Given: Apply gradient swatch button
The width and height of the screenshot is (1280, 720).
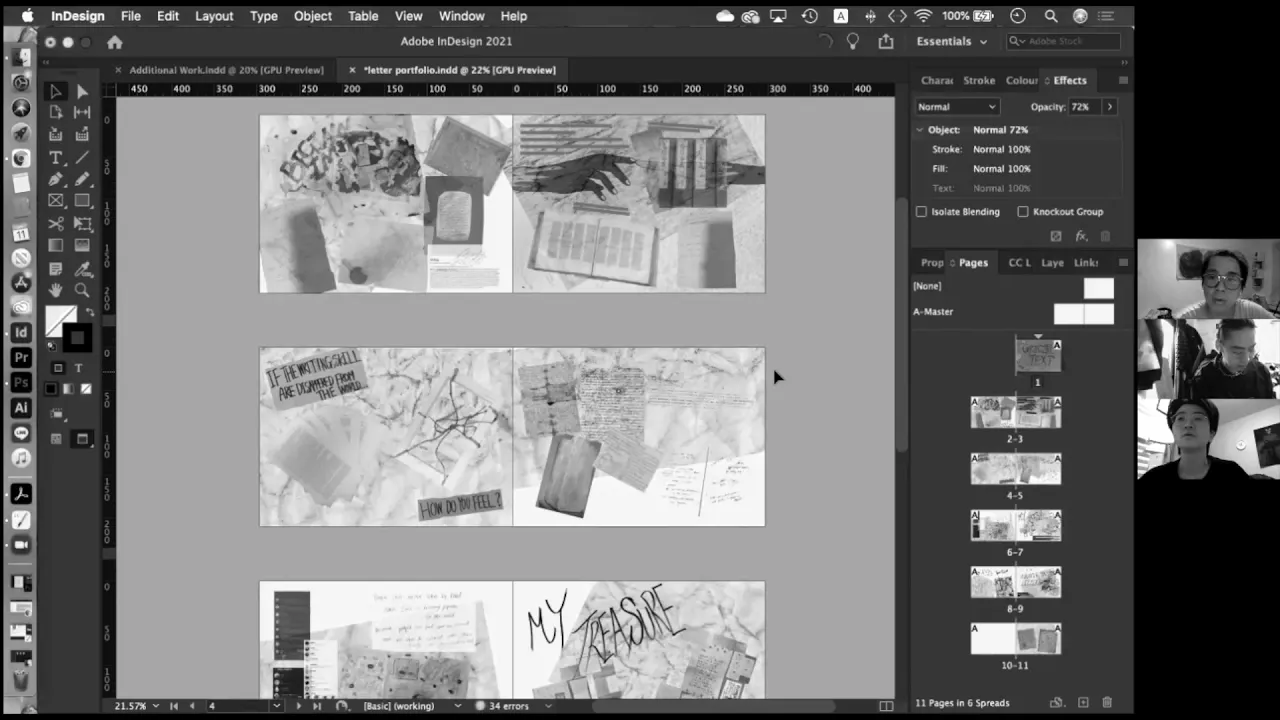Looking at the screenshot, I should coord(68,389).
